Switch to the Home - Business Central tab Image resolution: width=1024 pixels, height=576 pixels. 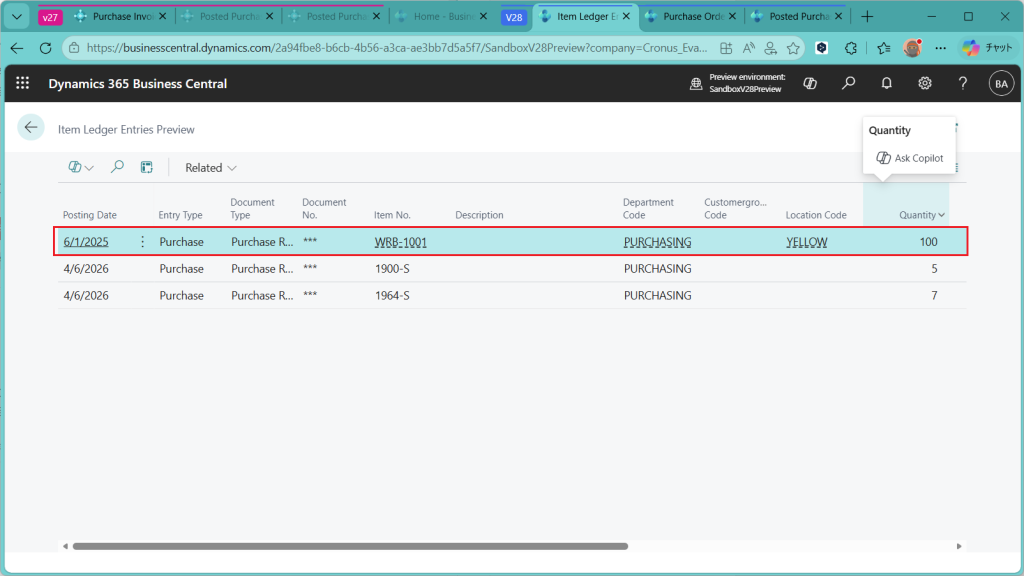click(440, 17)
